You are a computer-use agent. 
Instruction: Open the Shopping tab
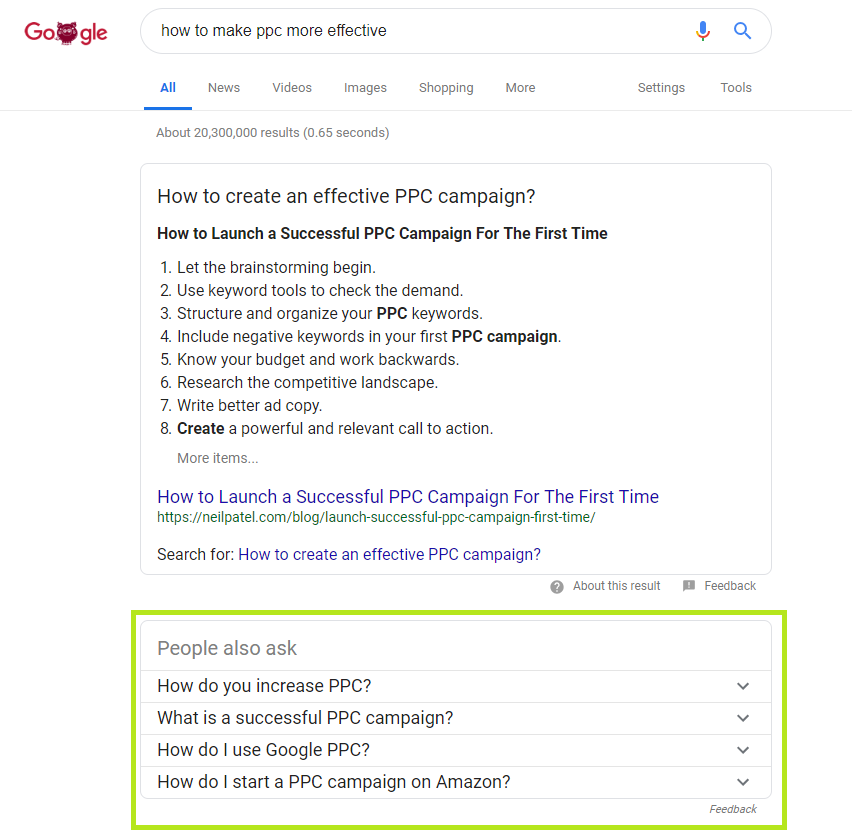(446, 88)
